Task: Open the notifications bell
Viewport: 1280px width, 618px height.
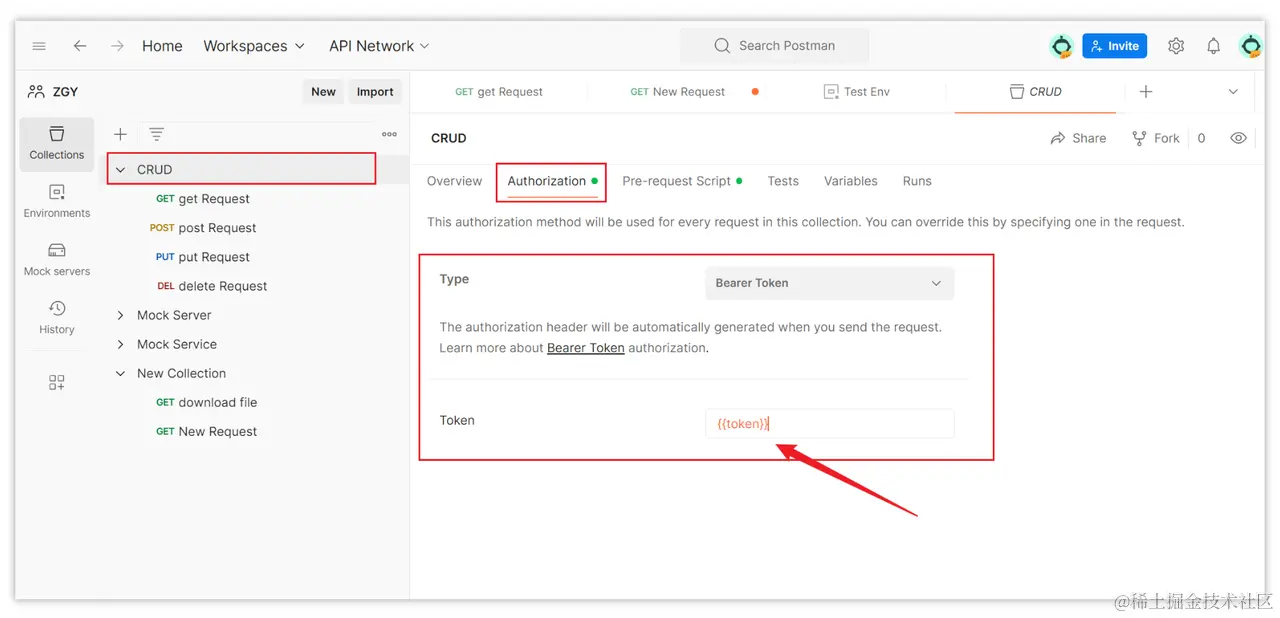Action: 1213,46
